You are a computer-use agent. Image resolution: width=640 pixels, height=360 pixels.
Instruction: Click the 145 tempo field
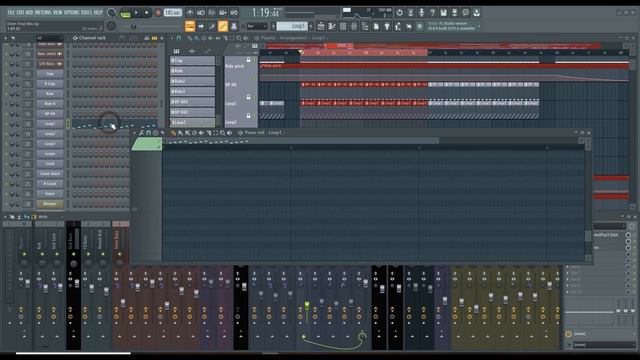tap(173, 13)
